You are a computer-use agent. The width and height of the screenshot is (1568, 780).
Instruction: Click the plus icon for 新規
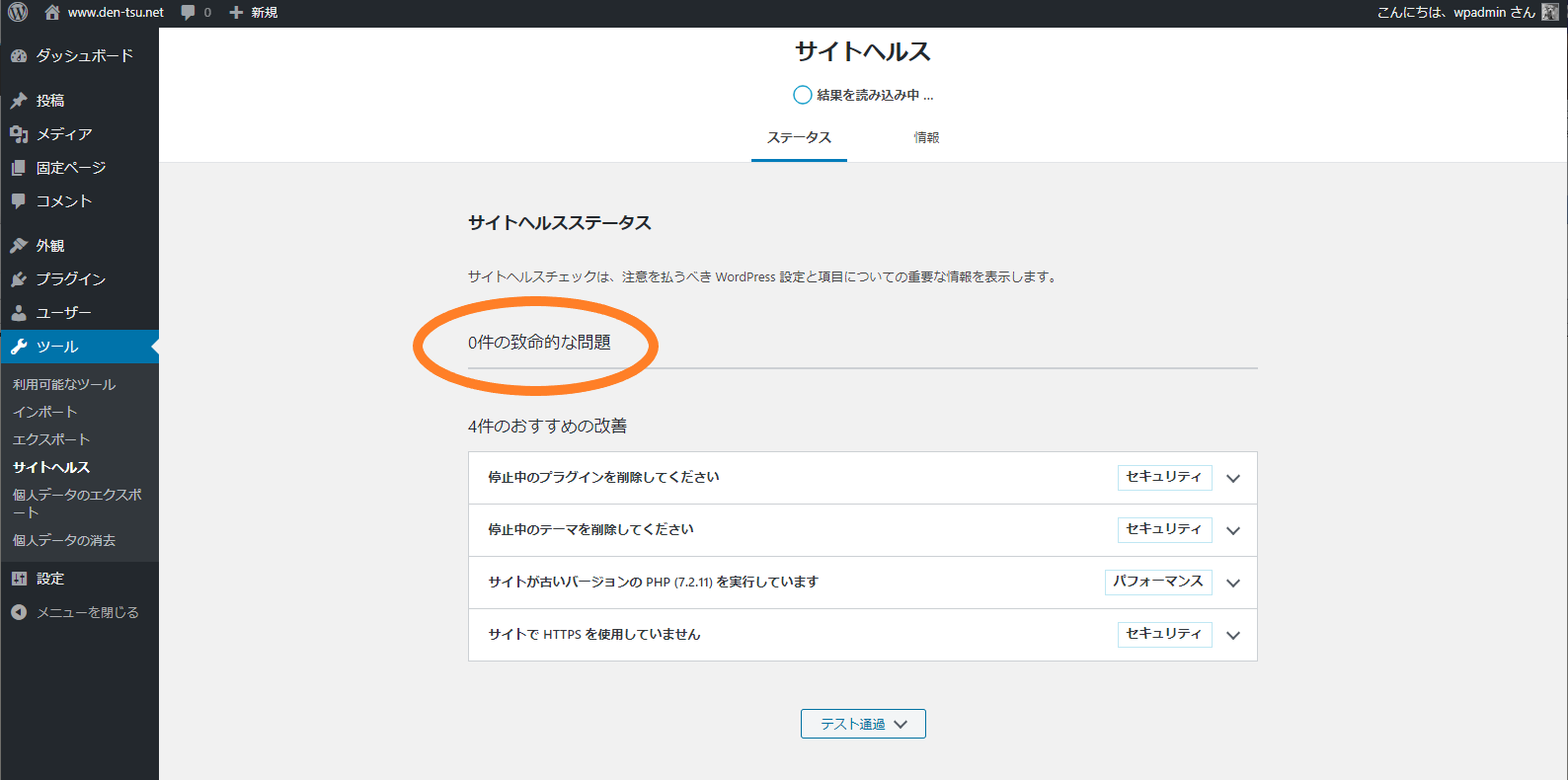(x=236, y=13)
